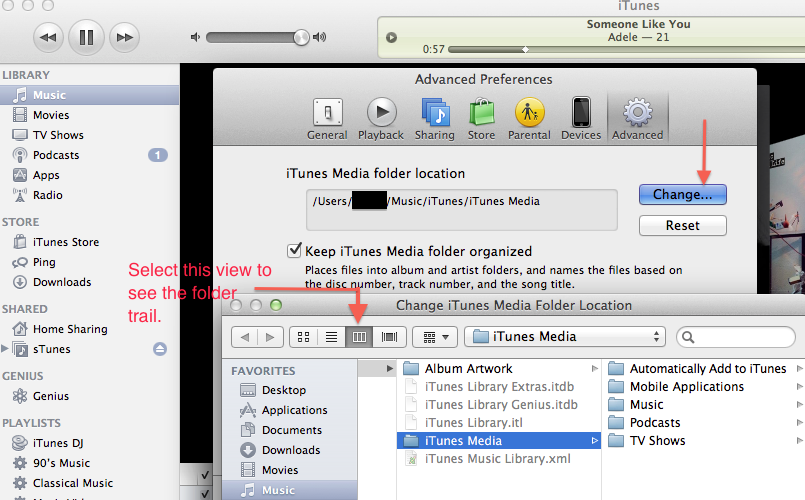
Task: Click the mute speaker icon left of the volume slider
Action: [195, 37]
